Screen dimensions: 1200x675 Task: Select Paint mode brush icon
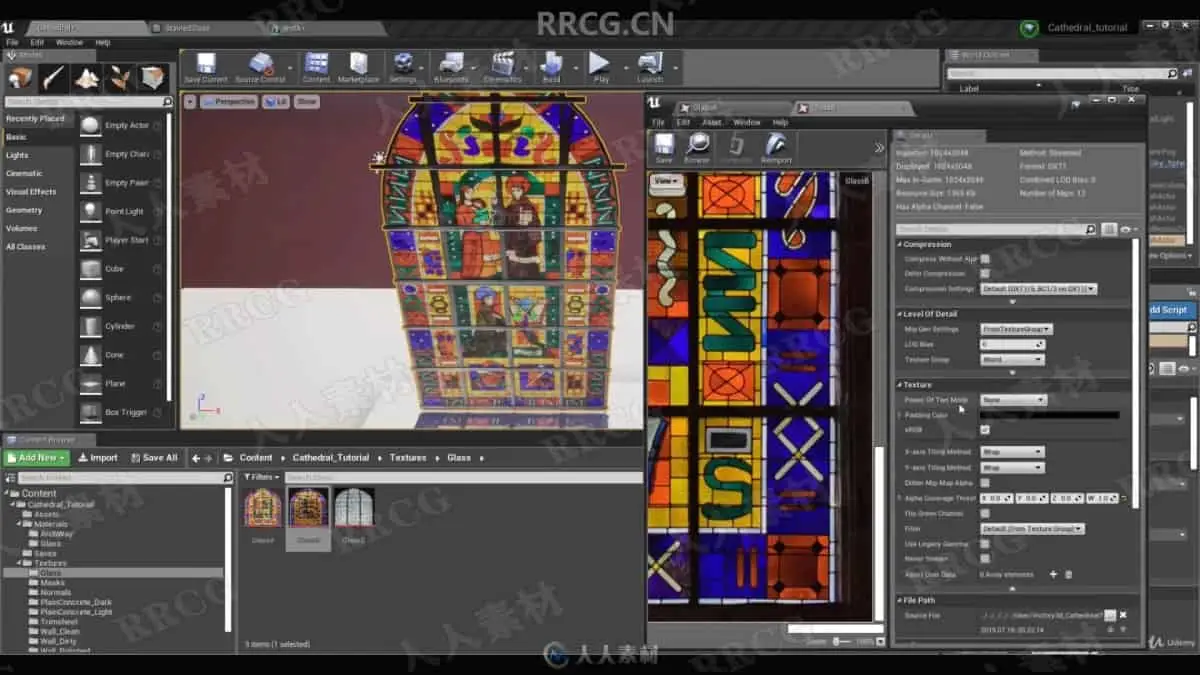(x=53, y=78)
